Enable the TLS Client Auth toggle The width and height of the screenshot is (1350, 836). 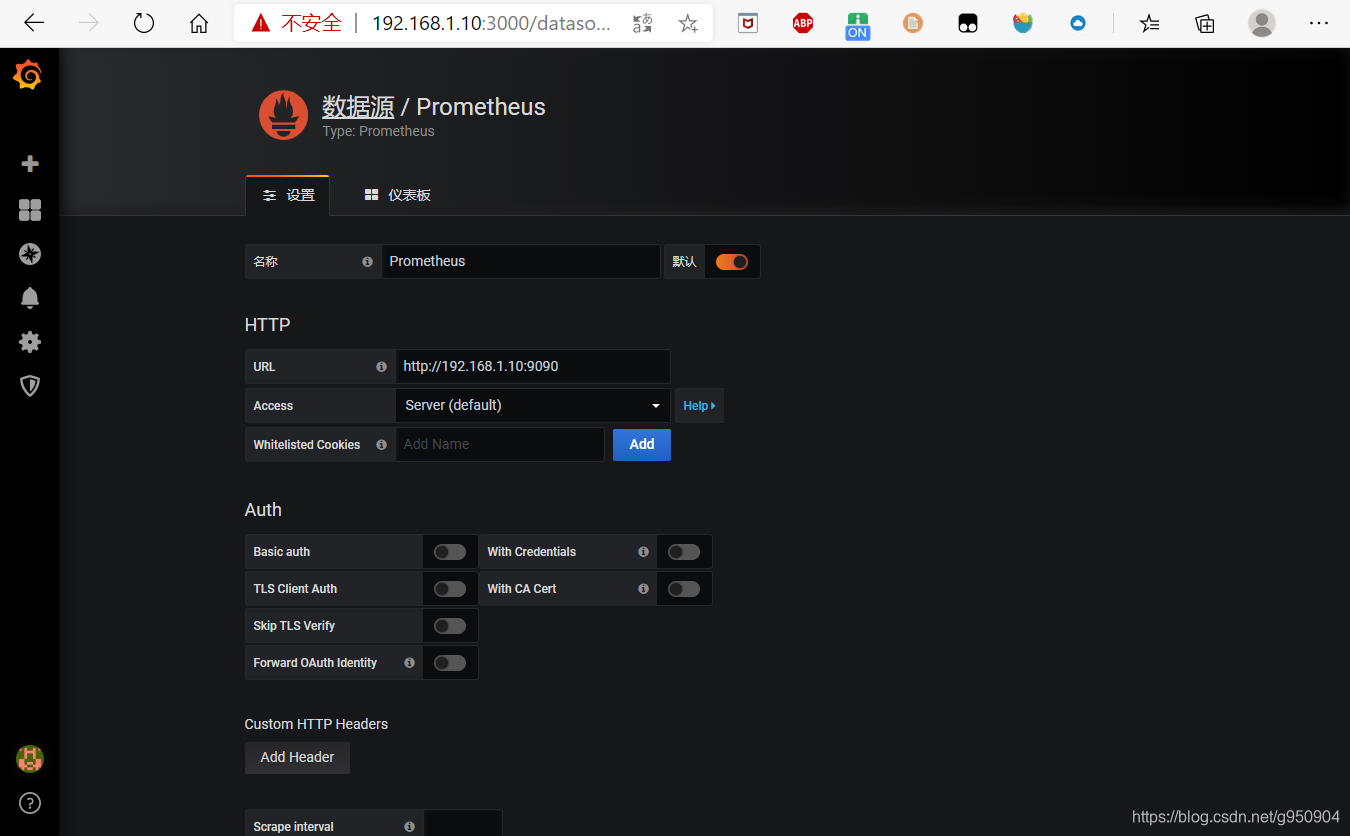[x=450, y=589]
